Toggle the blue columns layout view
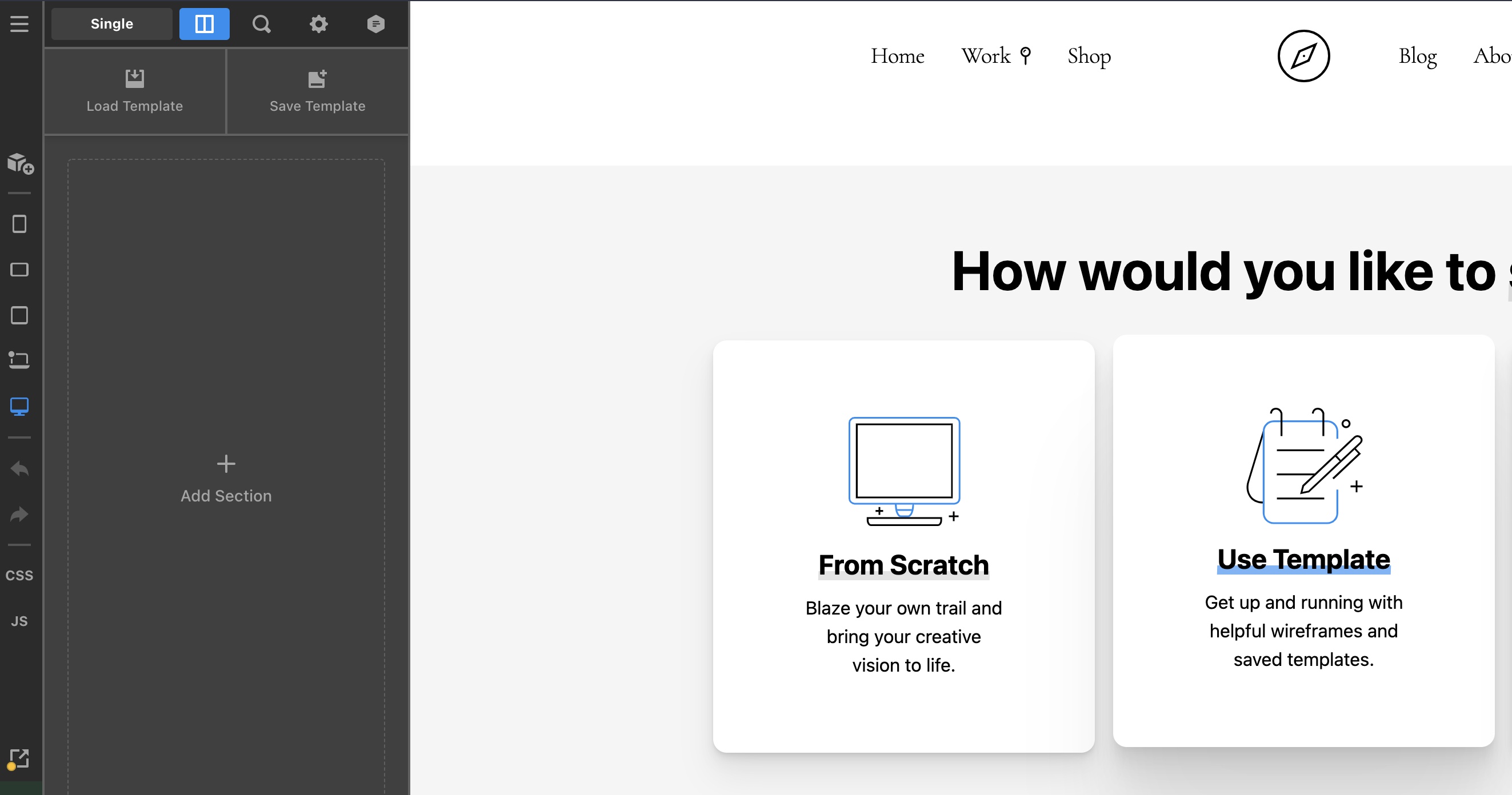Image resolution: width=1512 pixels, height=795 pixels. 203,24
